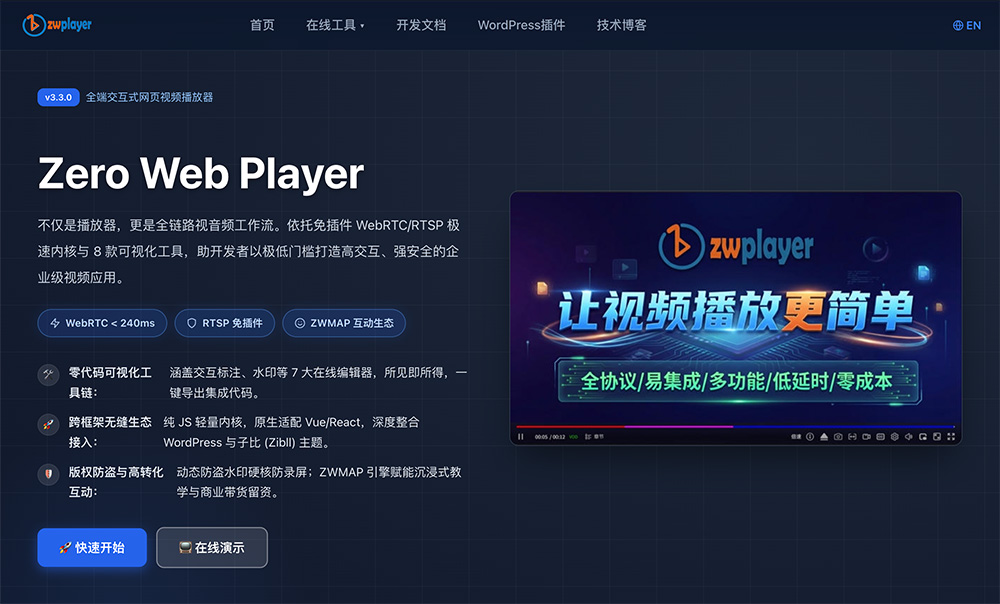Click the 快速开始 button
Image resolution: width=1000 pixels, height=604 pixels.
[x=92, y=547]
